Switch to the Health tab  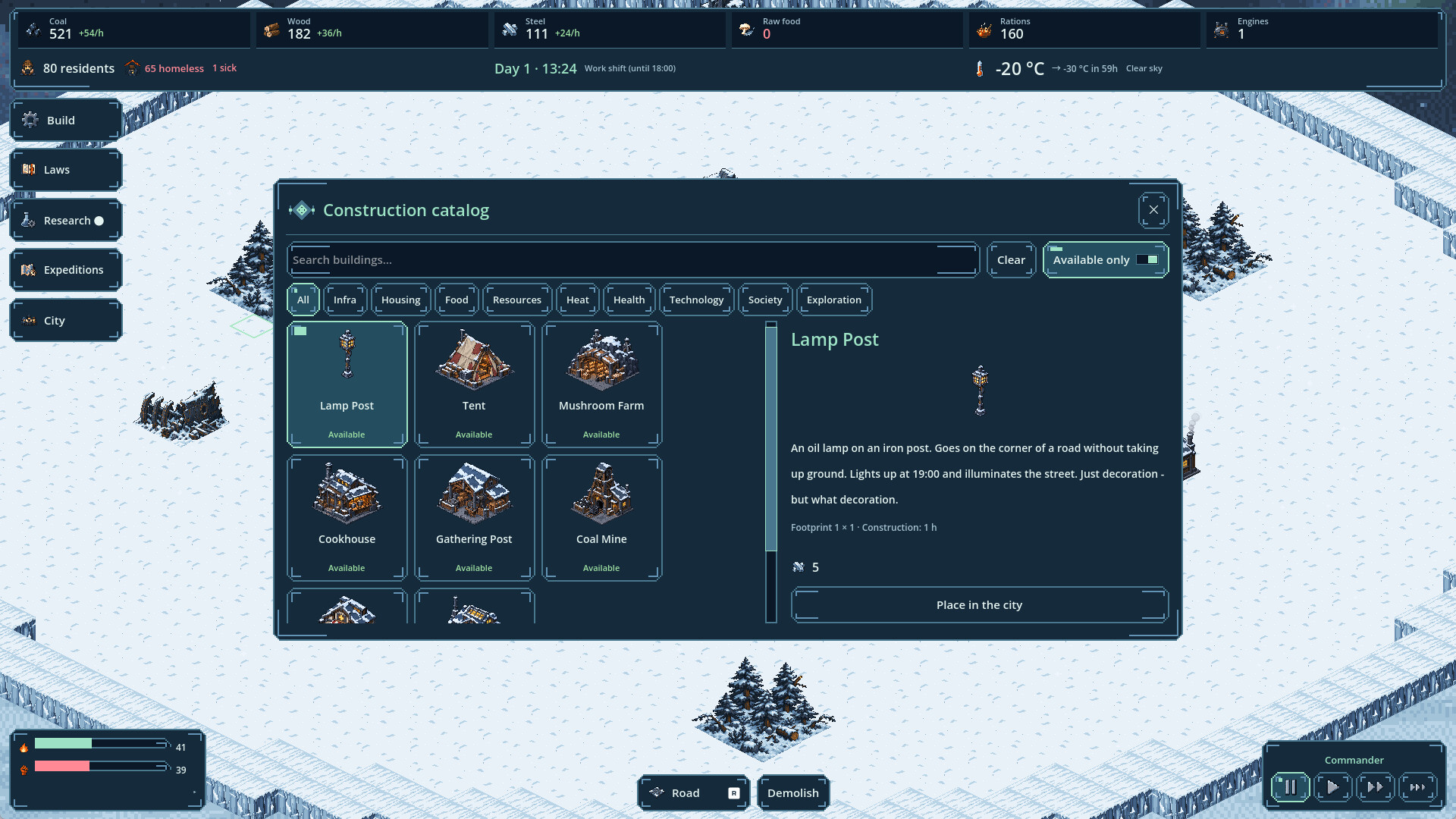[629, 300]
